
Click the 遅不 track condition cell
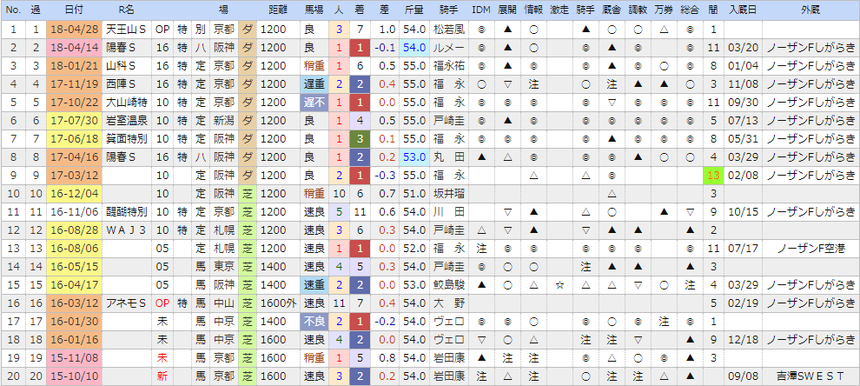pos(314,103)
